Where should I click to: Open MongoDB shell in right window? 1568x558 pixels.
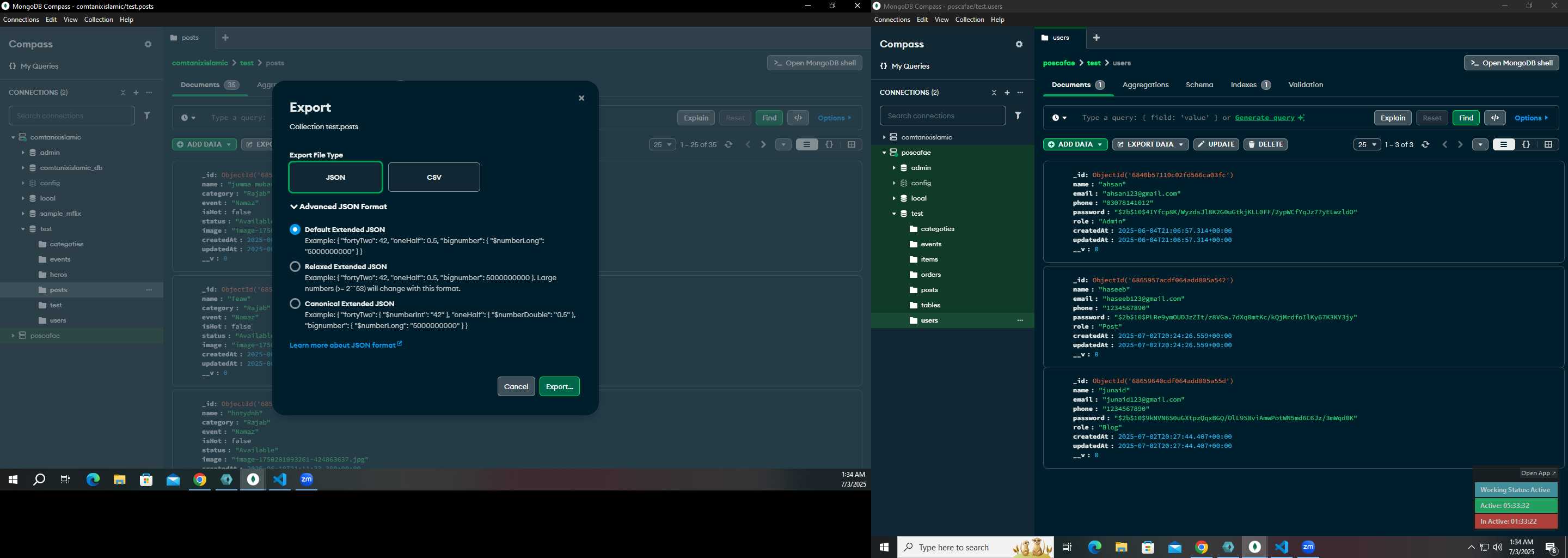[x=1511, y=63]
